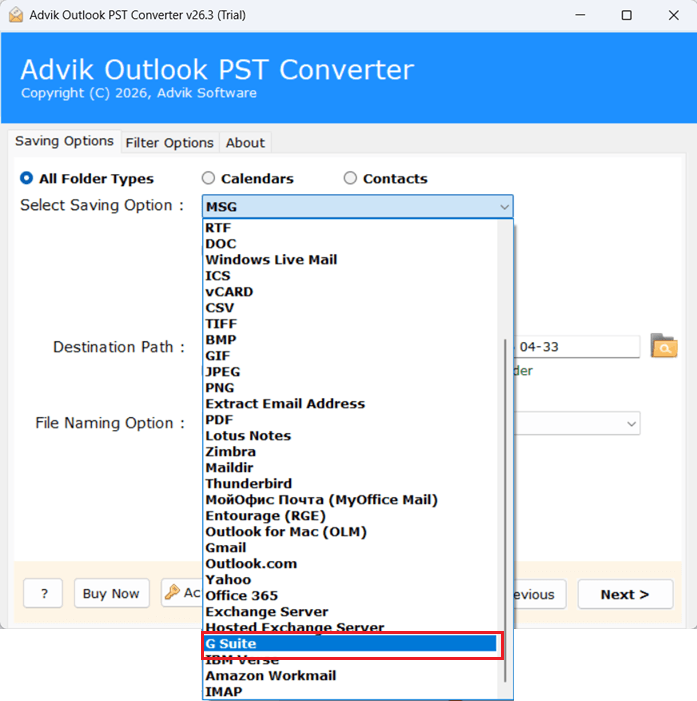This screenshot has height=701, width=697.
Task: Select ICS in the dropdown list
Action: (x=350, y=276)
